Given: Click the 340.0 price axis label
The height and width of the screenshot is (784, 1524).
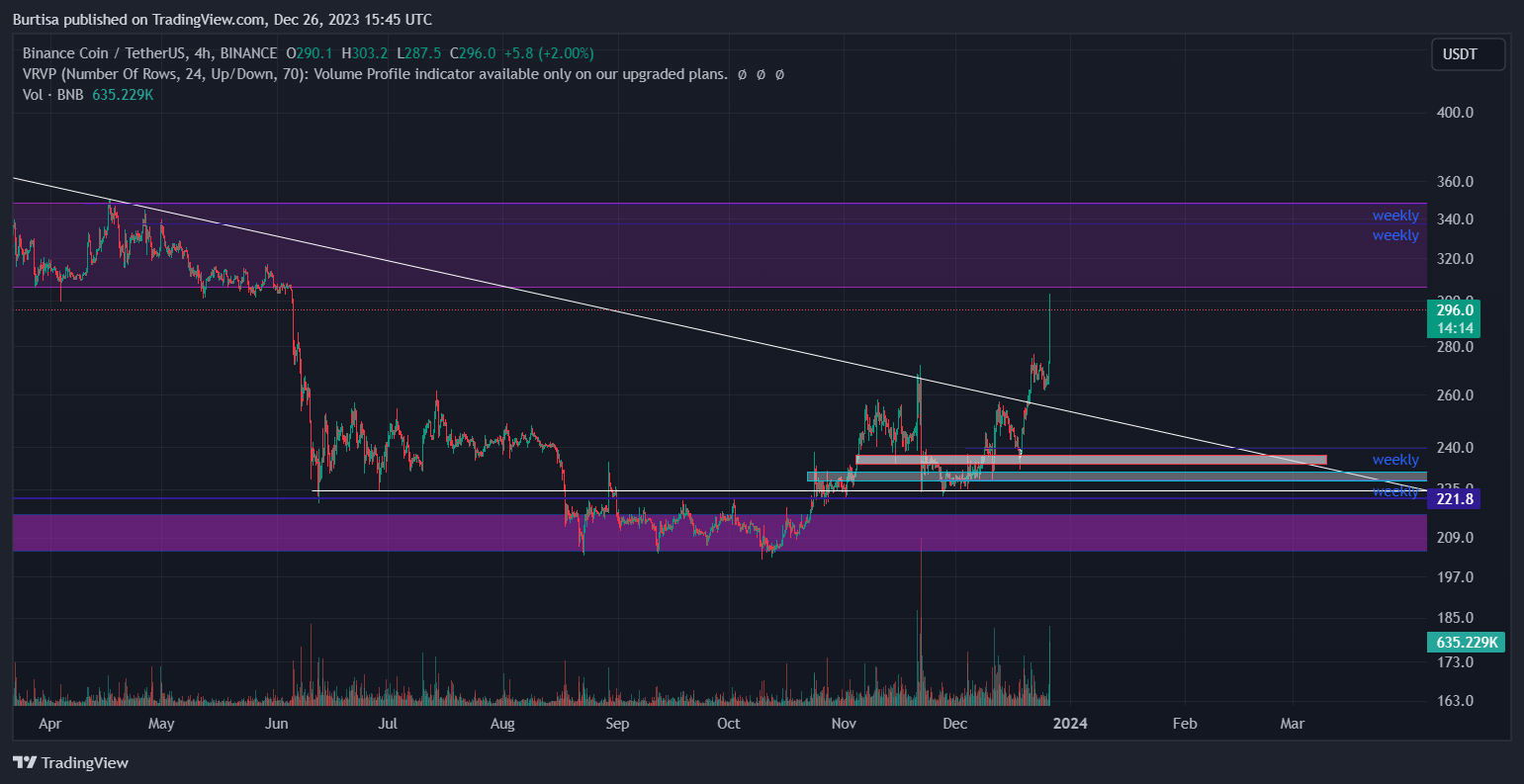Looking at the screenshot, I should point(1455,219).
